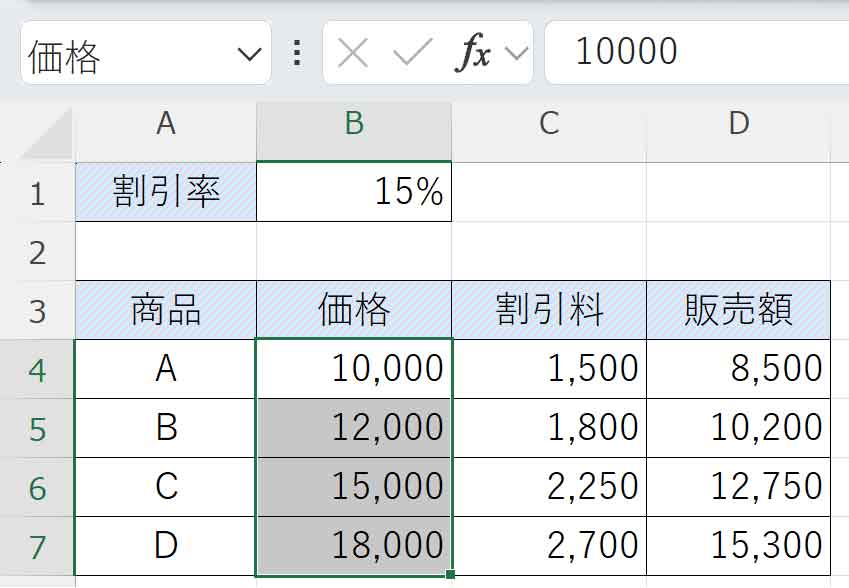Click the formula bar showing 10000
The width and height of the screenshot is (849, 588).
650,52
